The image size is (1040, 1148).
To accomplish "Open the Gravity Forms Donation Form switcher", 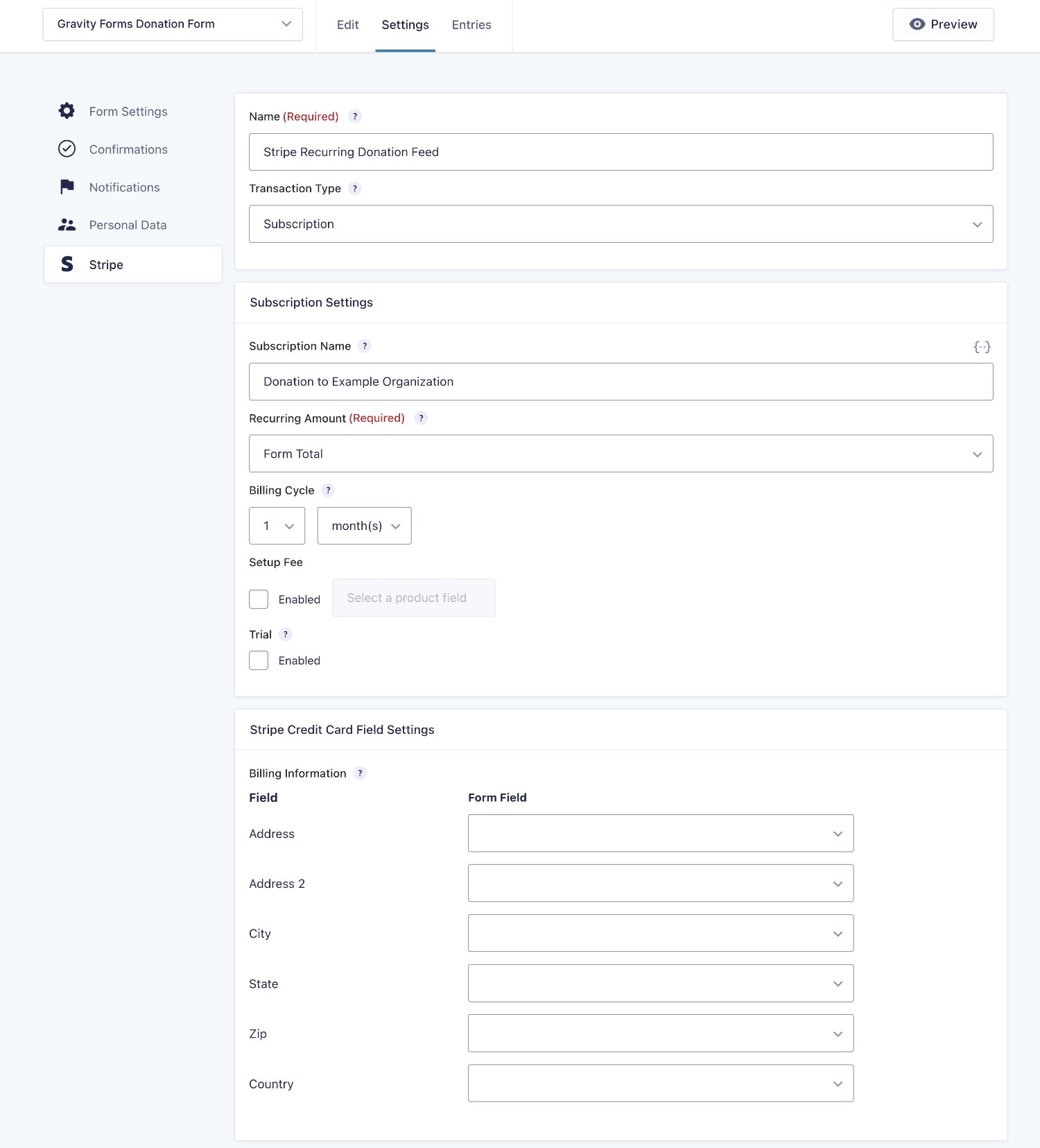I will pos(173,24).
